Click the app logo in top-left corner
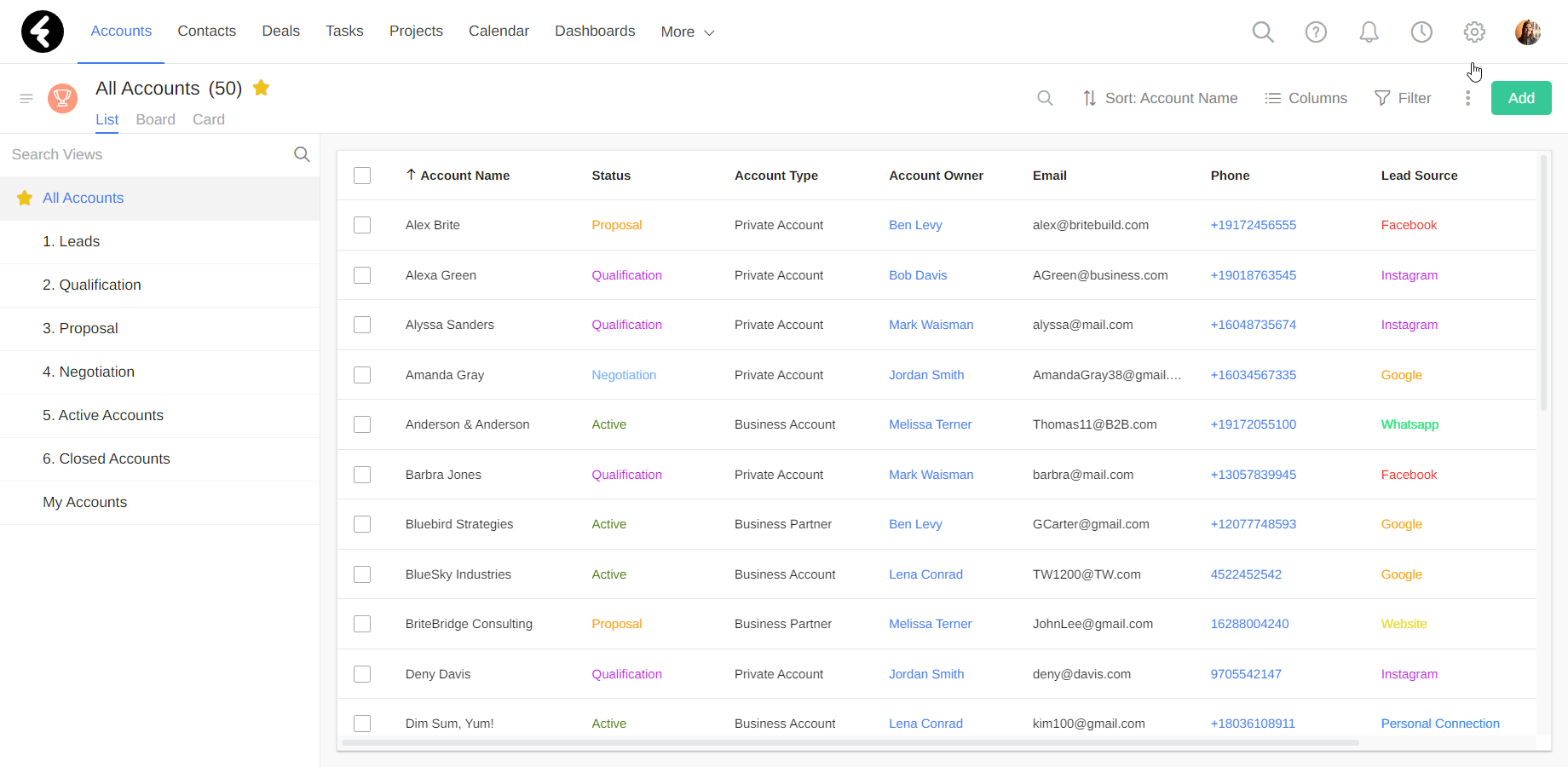 [x=43, y=32]
